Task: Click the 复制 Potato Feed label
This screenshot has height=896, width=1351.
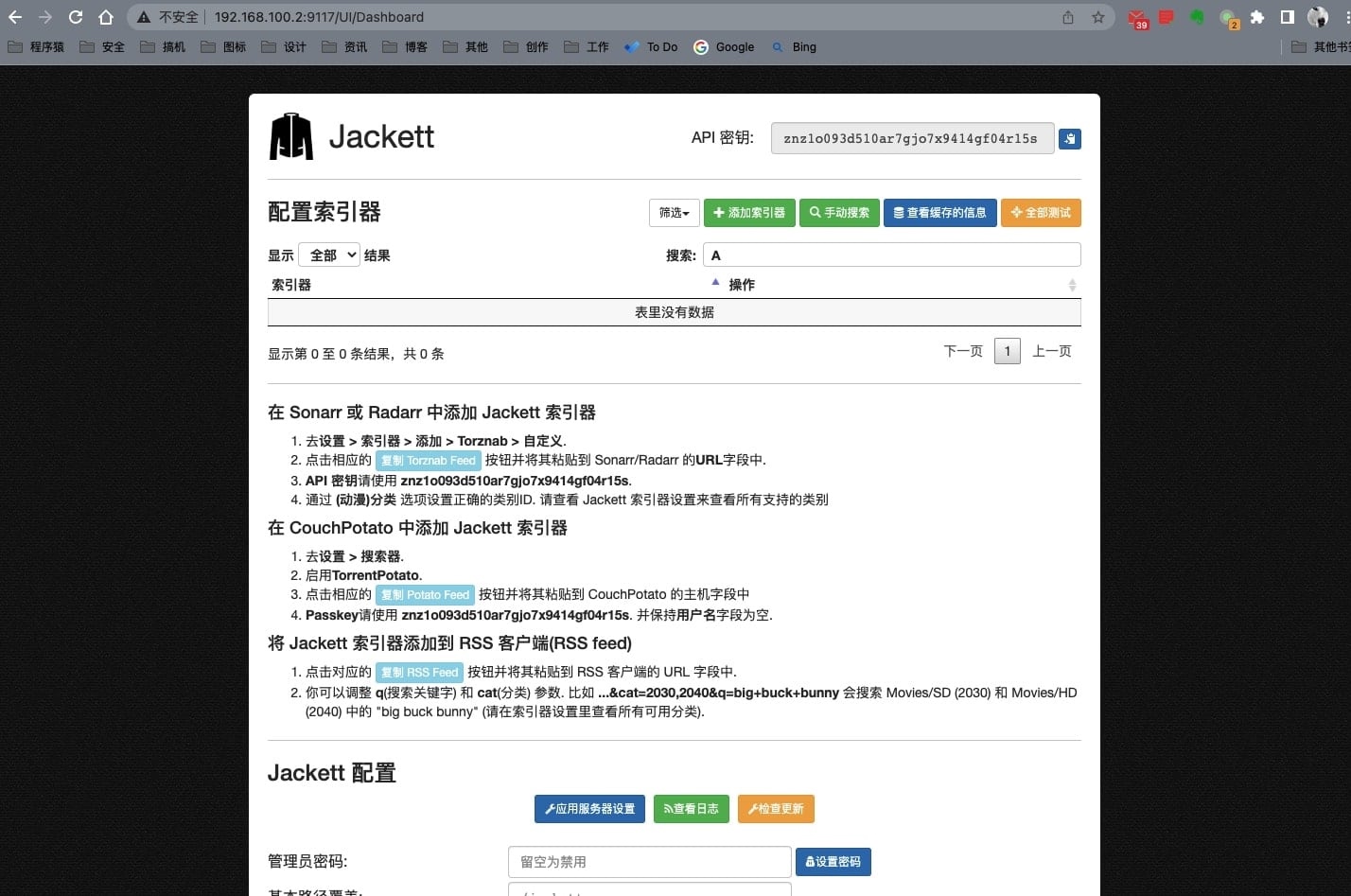Action: pyautogui.click(x=425, y=595)
